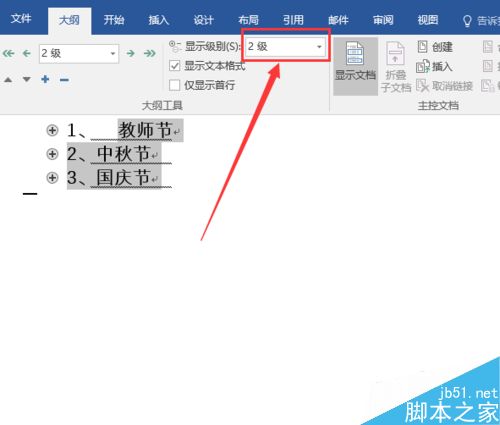Screen dimensions: 500x425
Task: Click the 显示文档 button
Action: [x=355, y=66]
